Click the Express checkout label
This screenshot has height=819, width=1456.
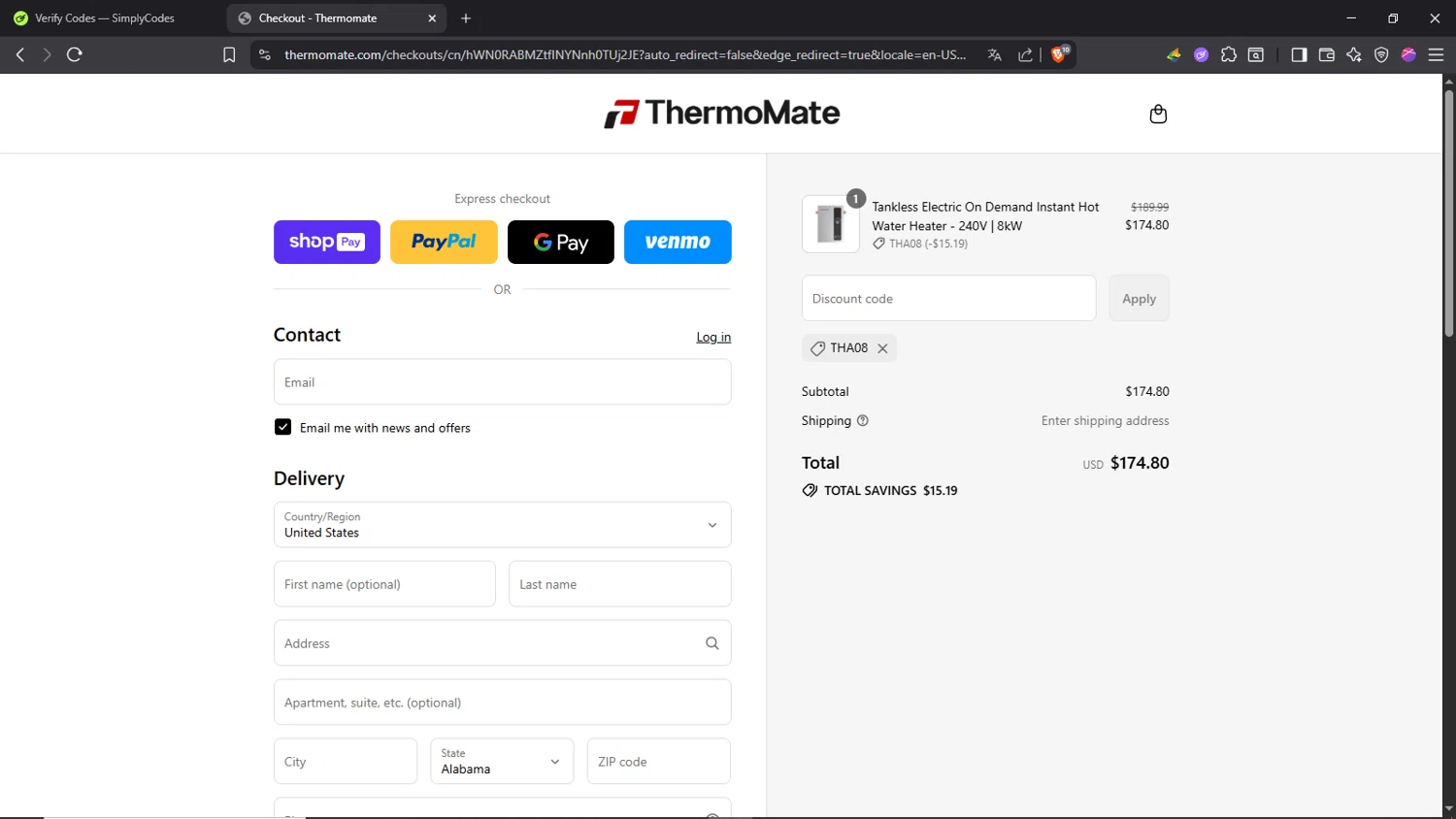(x=502, y=199)
